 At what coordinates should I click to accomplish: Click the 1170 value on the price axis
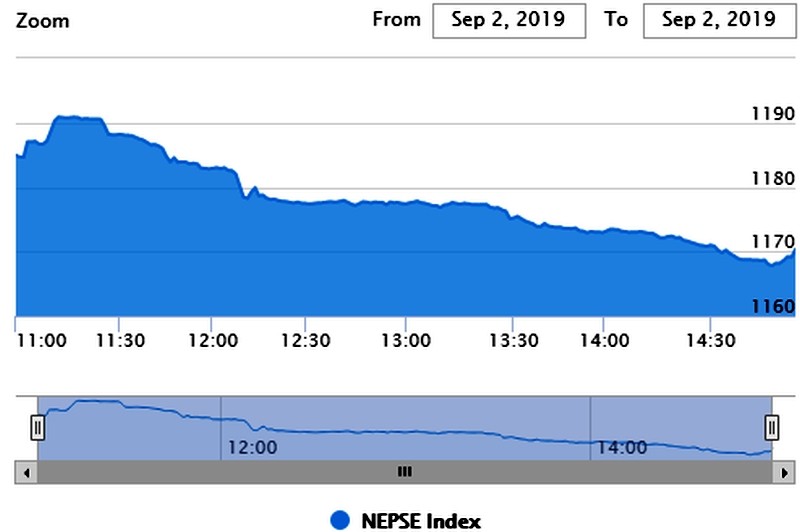[x=772, y=242]
